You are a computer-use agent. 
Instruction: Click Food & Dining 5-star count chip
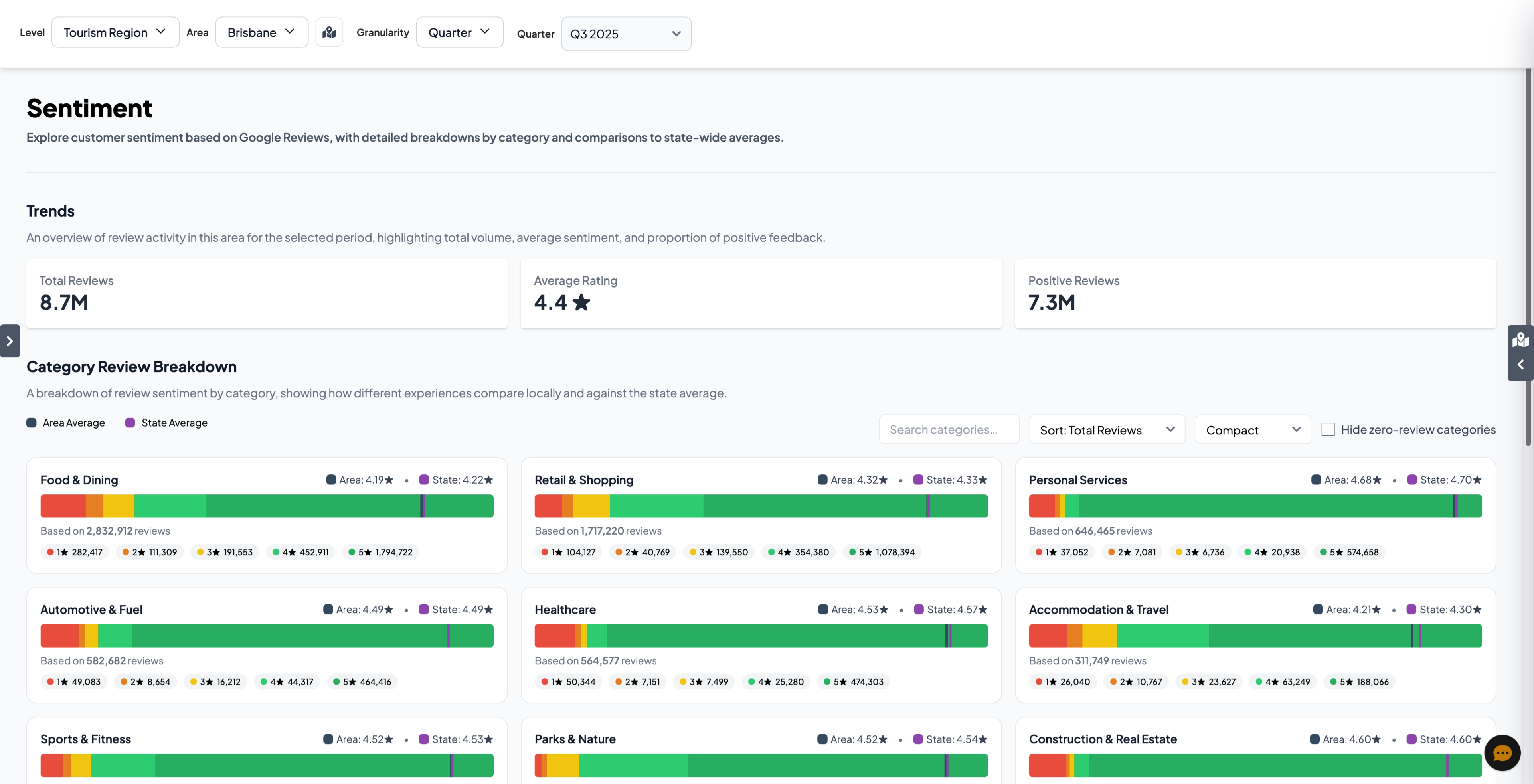click(381, 552)
